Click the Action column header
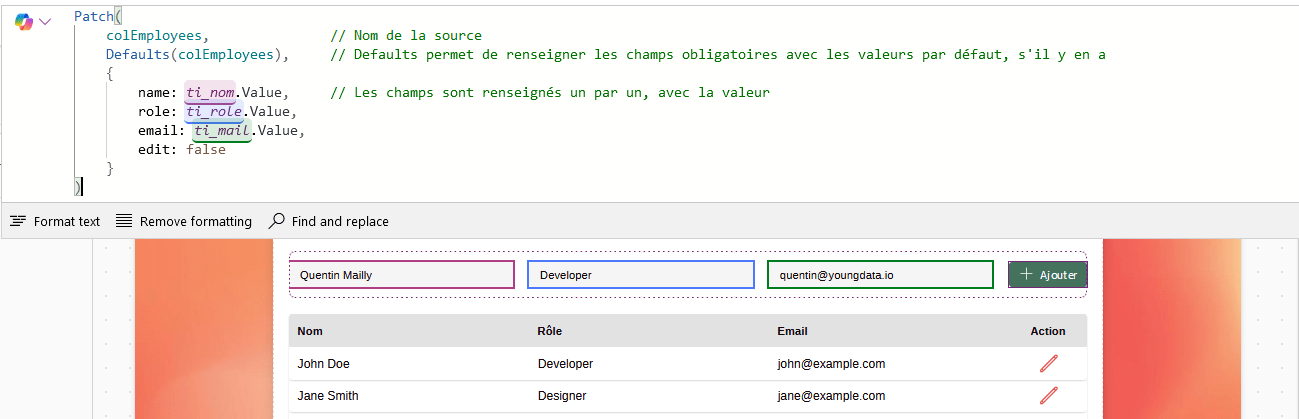Viewport: 1299px width, 419px height. coord(1048,331)
